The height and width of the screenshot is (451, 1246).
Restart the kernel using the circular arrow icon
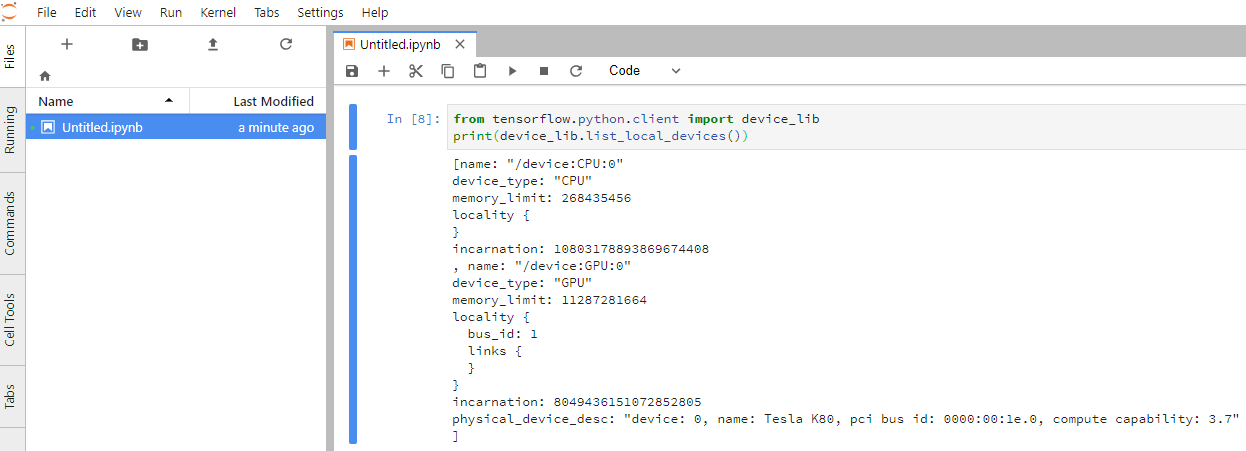pos(576,71)
